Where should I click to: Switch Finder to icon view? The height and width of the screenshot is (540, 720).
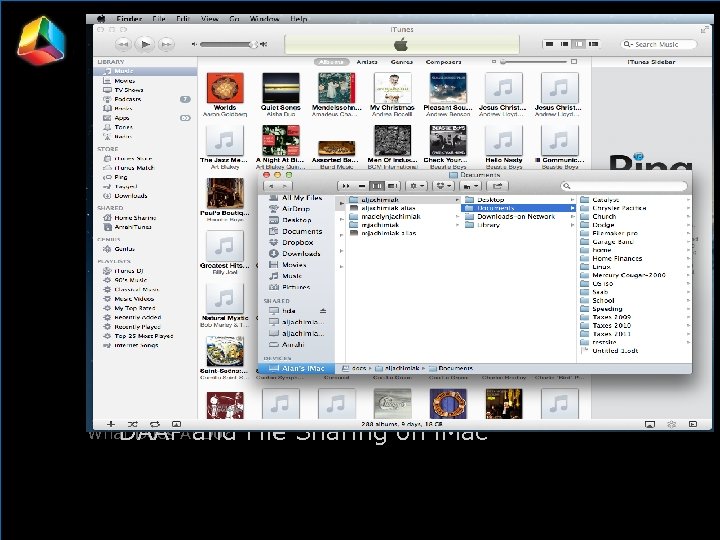click(x=346, y=186)
